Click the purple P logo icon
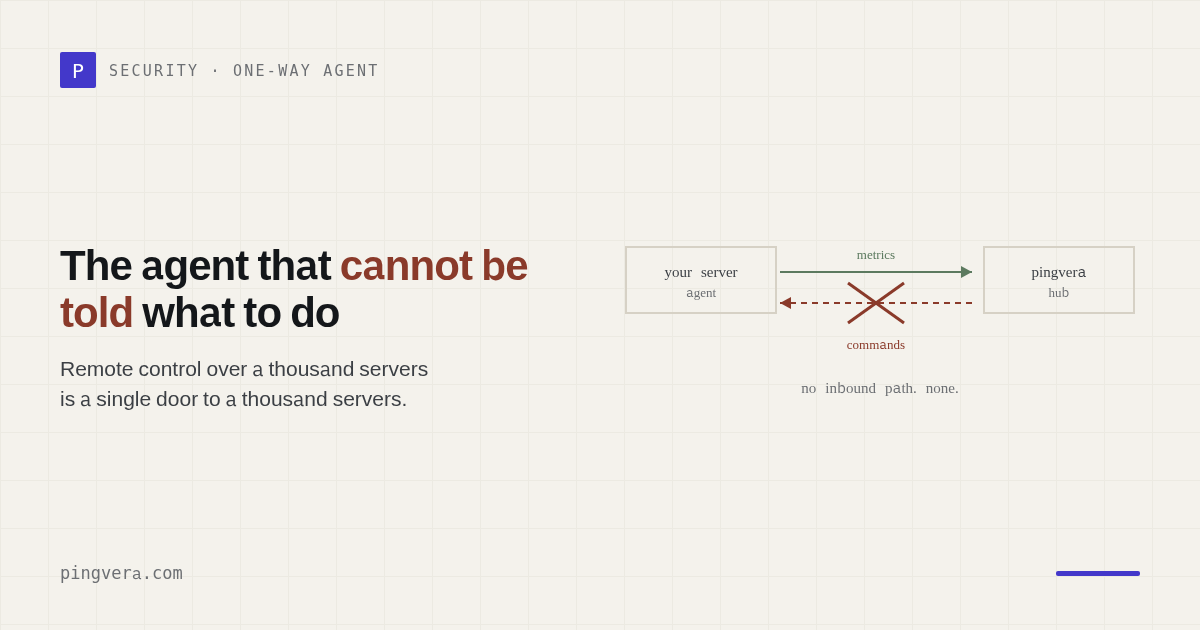 pos(78,70)
